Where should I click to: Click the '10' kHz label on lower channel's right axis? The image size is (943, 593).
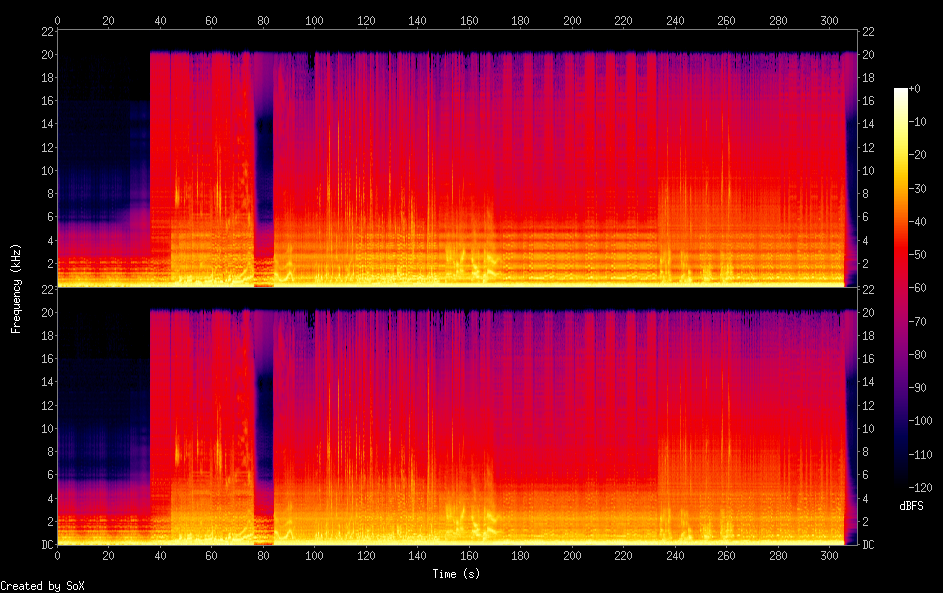pyautogui.click(x=868, y=428)
